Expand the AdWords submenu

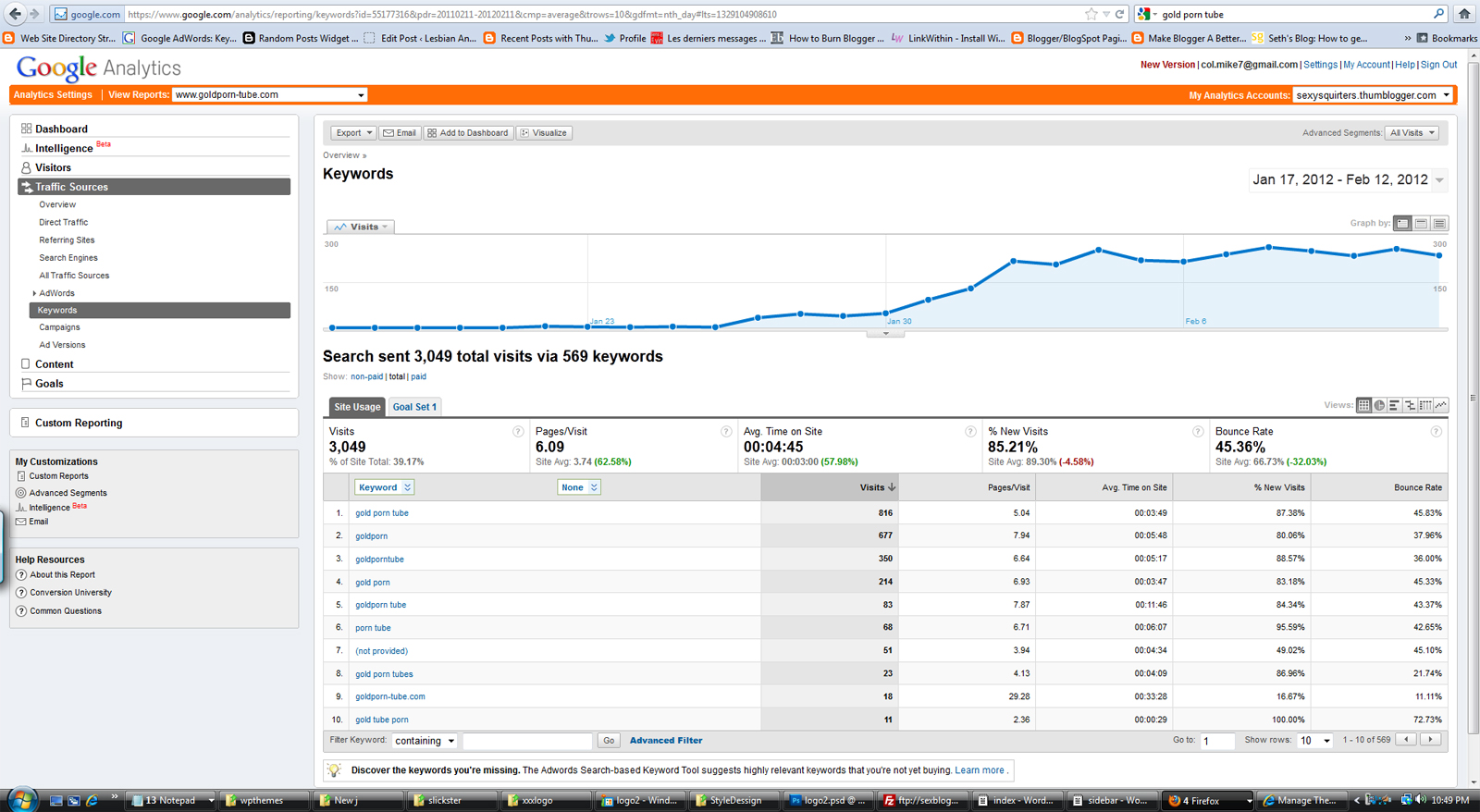pyautogui.click(x=34, y=293)
